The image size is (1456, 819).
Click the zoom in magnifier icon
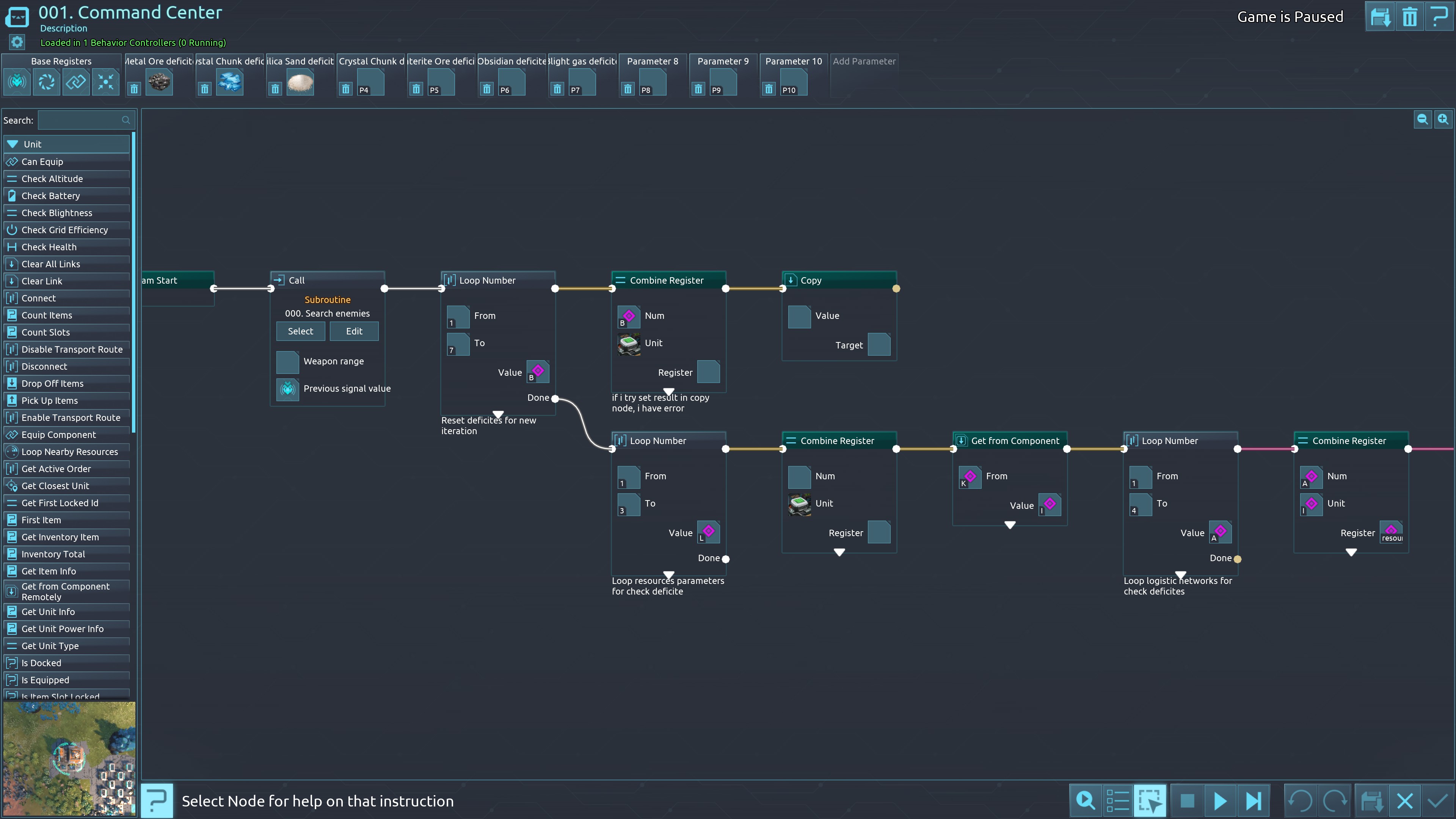pyautogui.click(x=1443, y=119)
